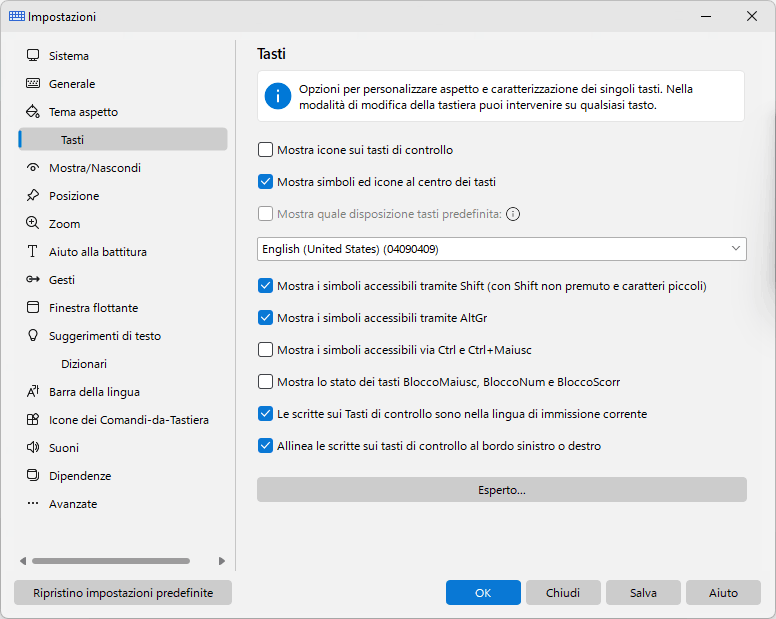776x619 pixels.
Task: Click the Sistema monitor icon
Action: pyautogui.click(x=33, y=55)
